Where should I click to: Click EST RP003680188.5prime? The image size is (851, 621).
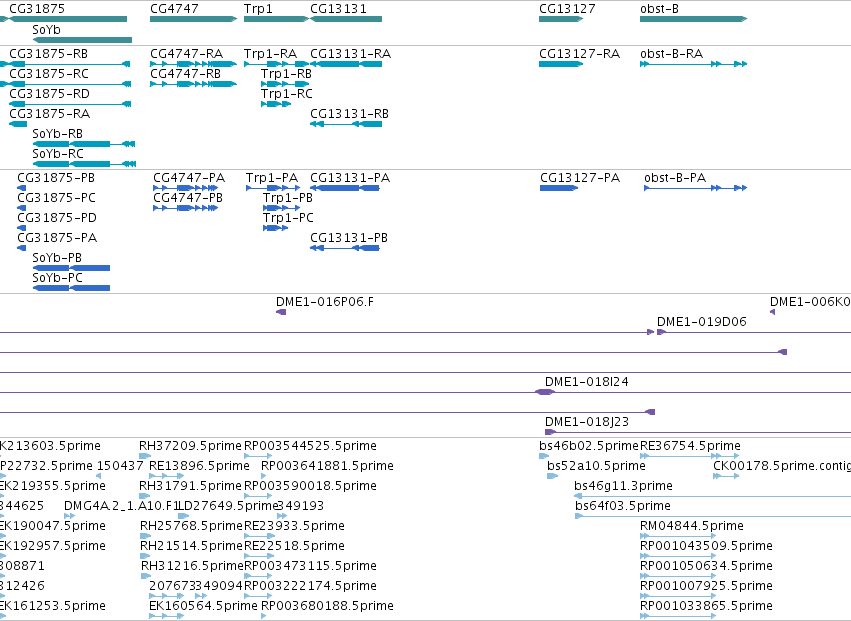coord(264,616)
